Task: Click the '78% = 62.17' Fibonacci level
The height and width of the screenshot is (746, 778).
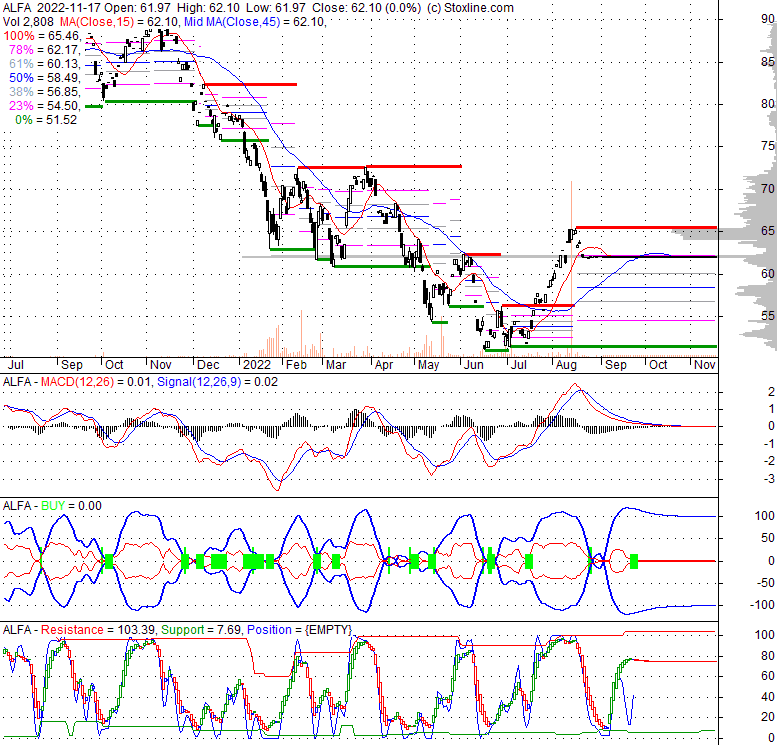Action: click(45, 50)
